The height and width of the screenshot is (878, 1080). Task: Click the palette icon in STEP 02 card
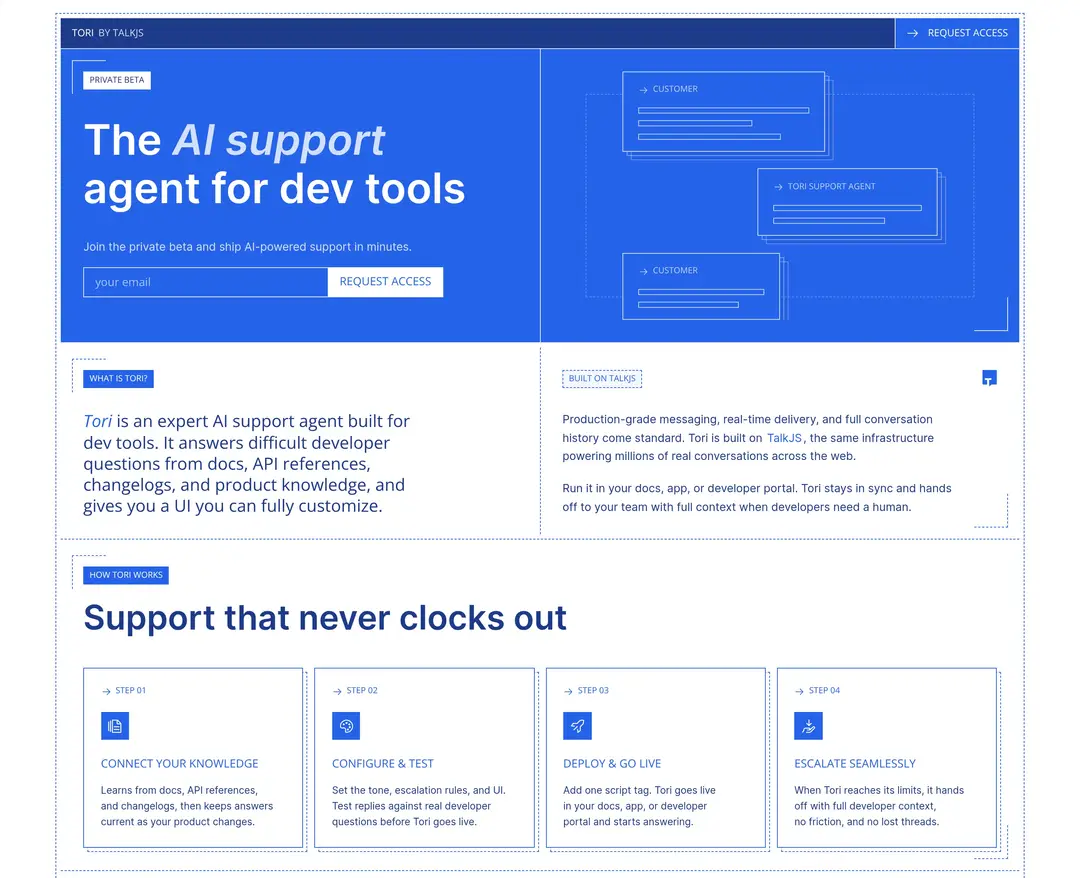pyautogui.click(x=346, y=726)
